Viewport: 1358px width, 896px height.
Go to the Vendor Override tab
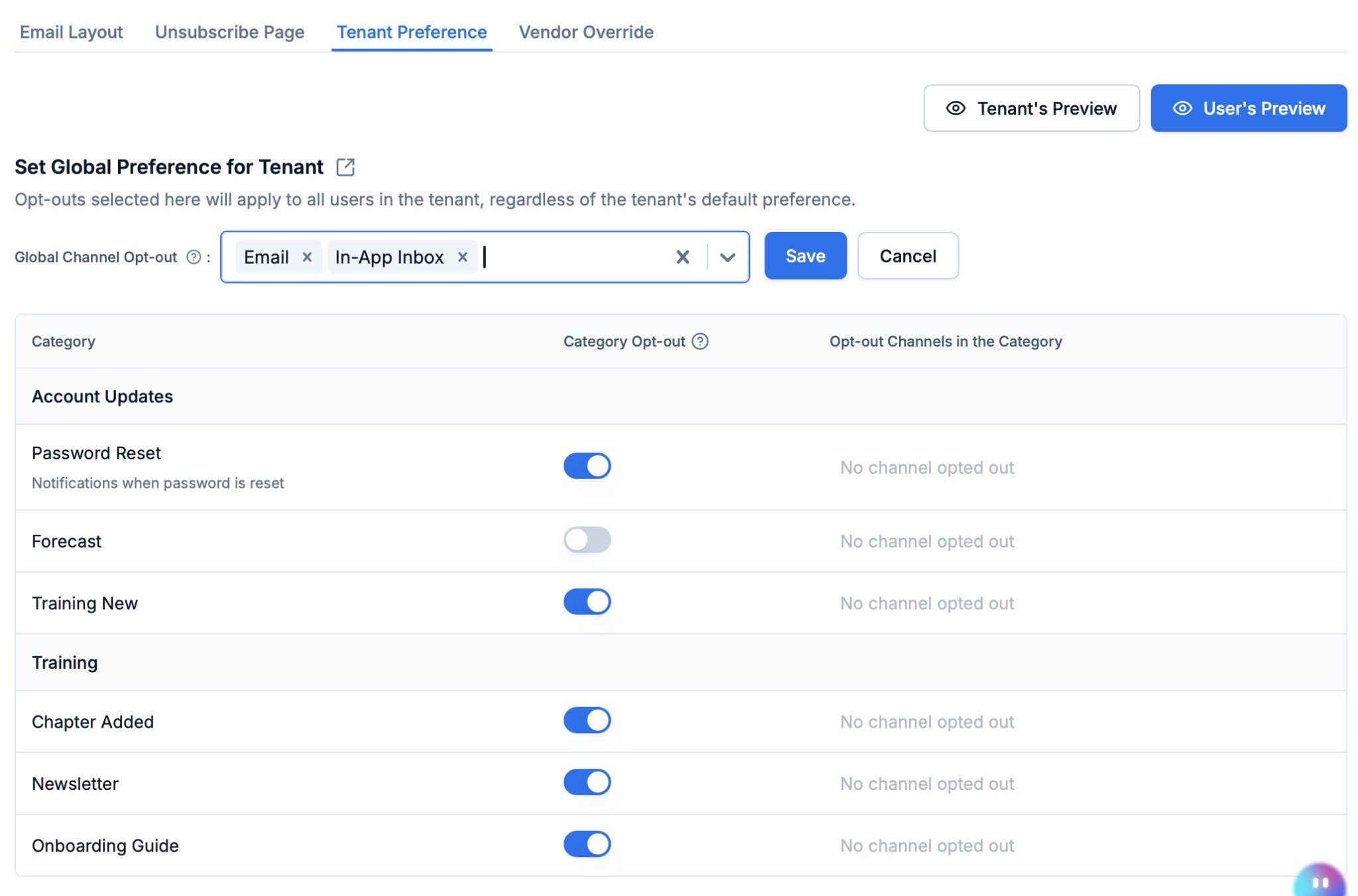[586, 32]
